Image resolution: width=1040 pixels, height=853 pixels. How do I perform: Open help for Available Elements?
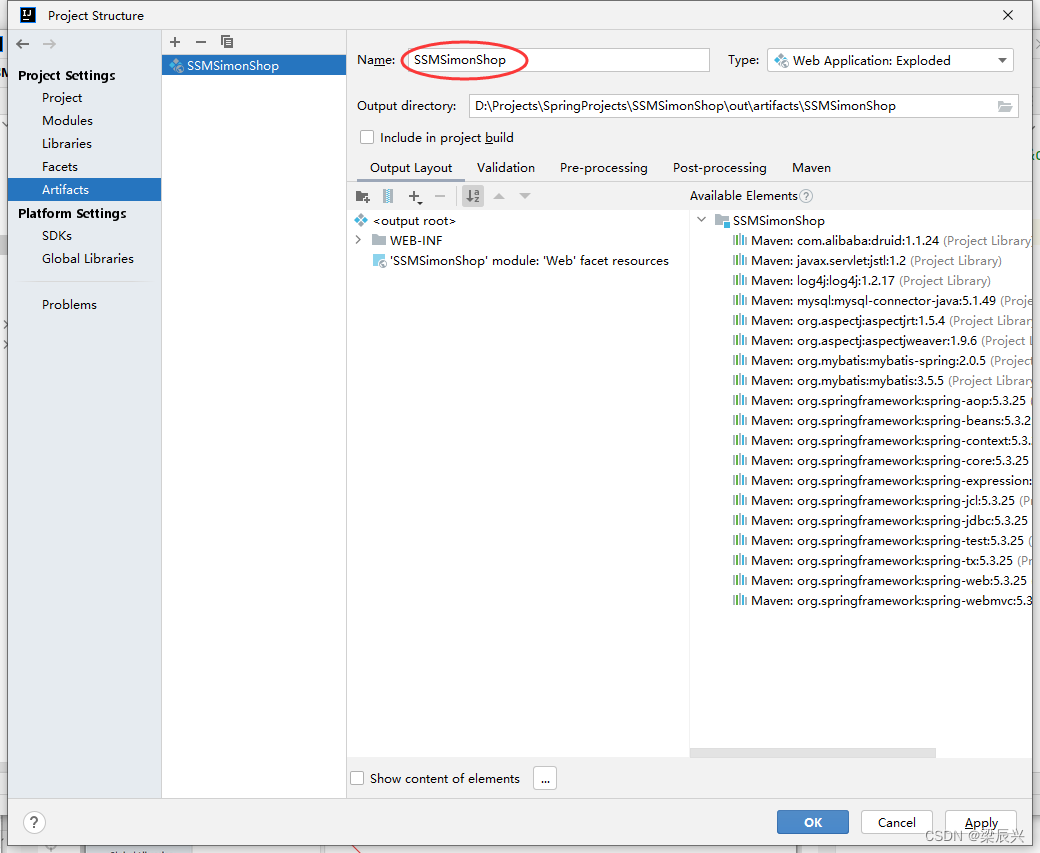[x=806, y=196]
